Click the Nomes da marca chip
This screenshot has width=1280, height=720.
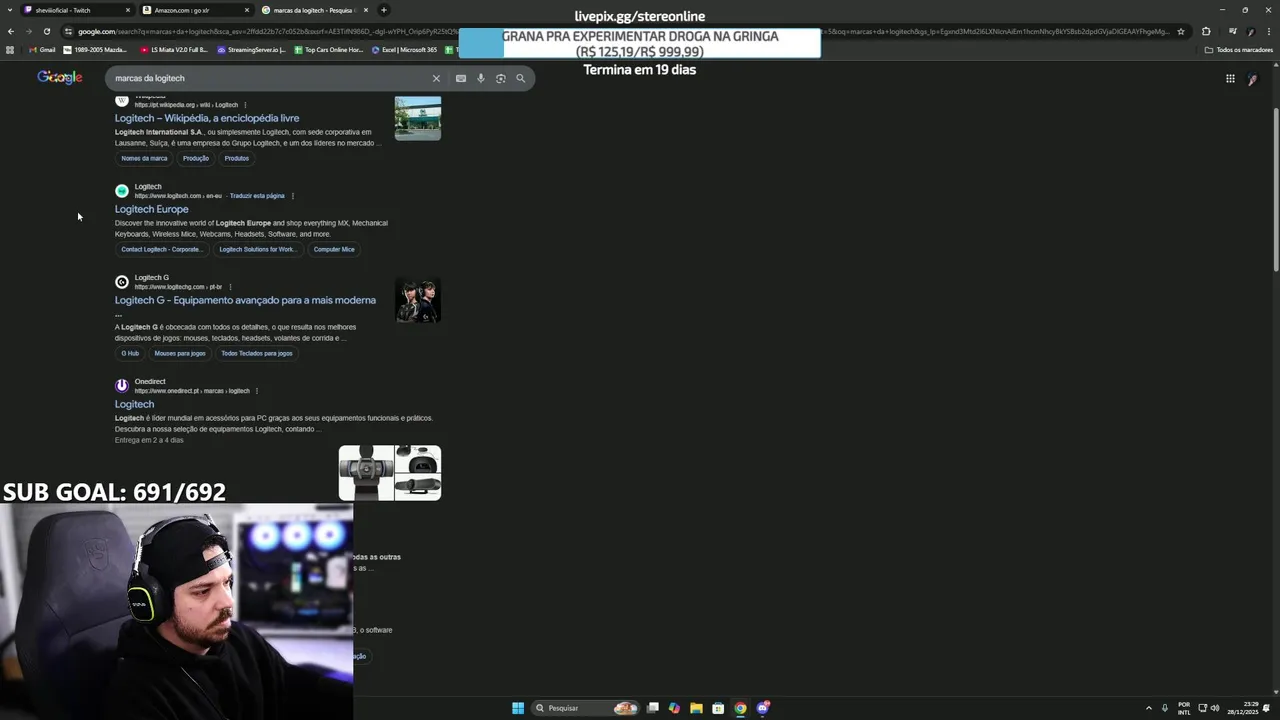click(x=144, y=158)
